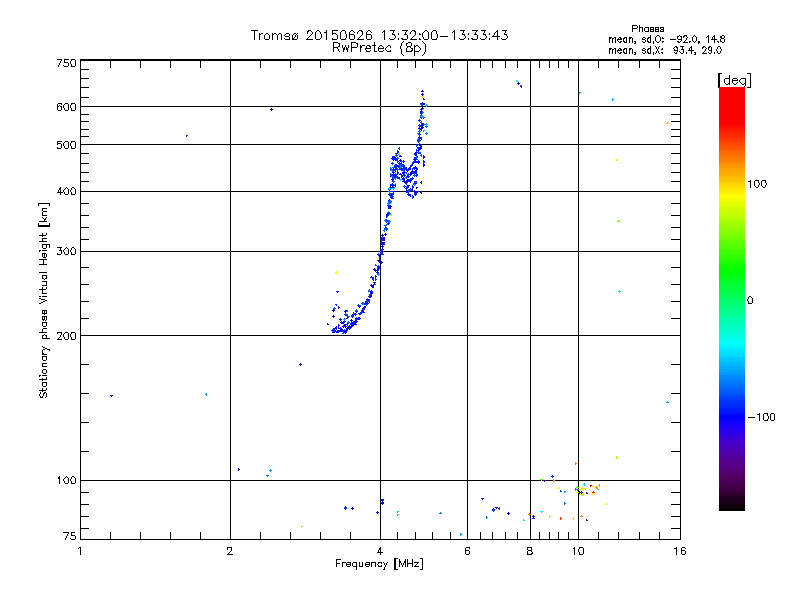Click the y-axis tick label '400'
800x600 pixels.
66,192
